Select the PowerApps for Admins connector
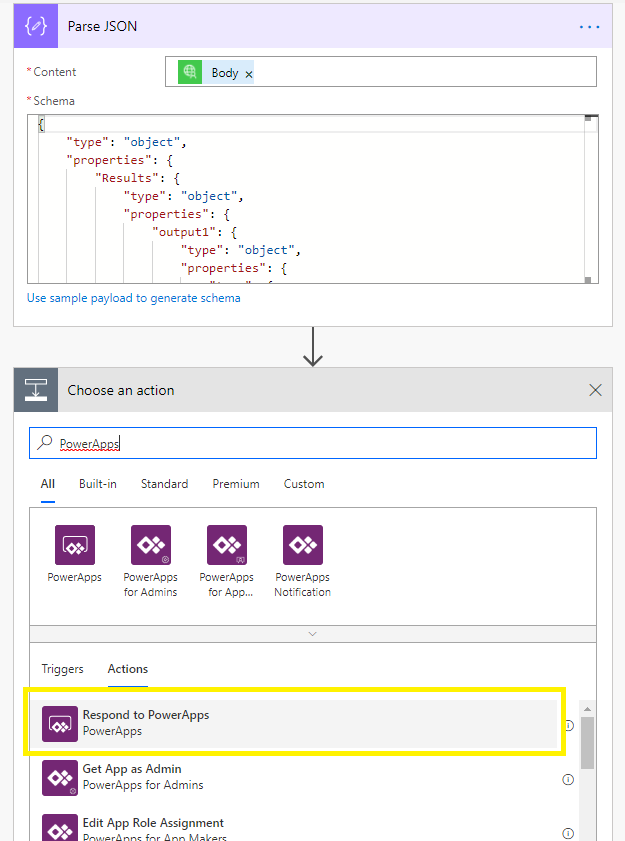Image resolution: width=625 pixels, height=841 pixels. [150, 545]
